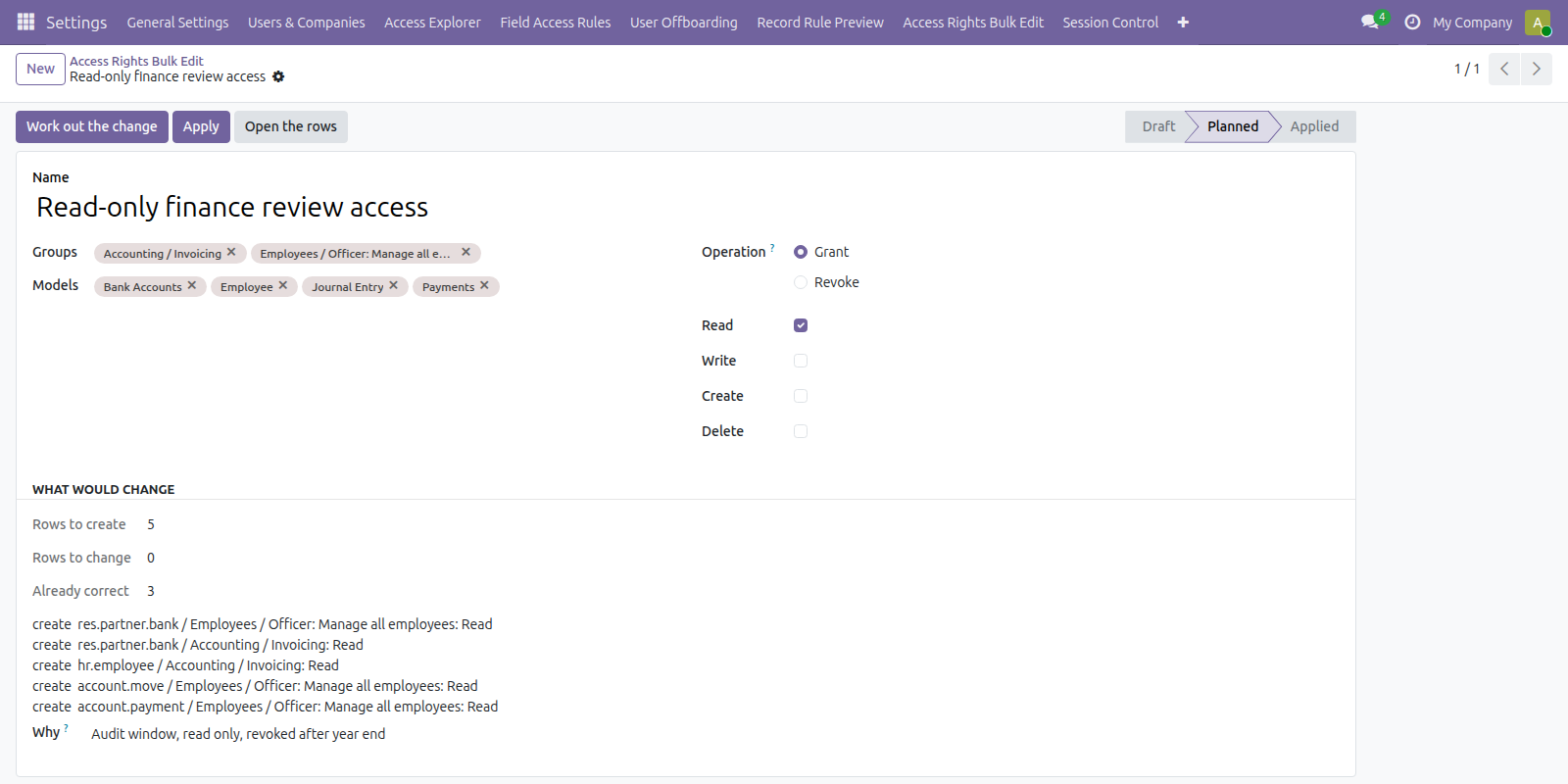Open the record actions gear icon

point(278,76)
